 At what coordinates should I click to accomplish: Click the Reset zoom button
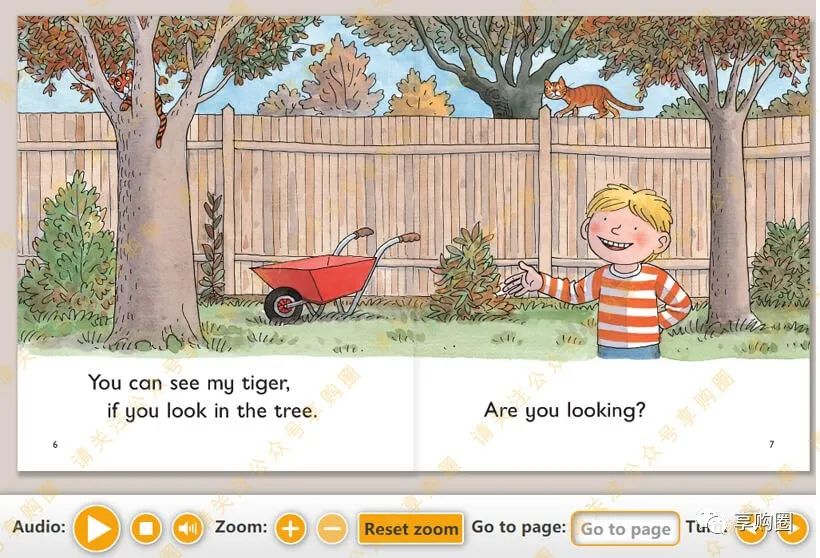(x=411, y=529)
